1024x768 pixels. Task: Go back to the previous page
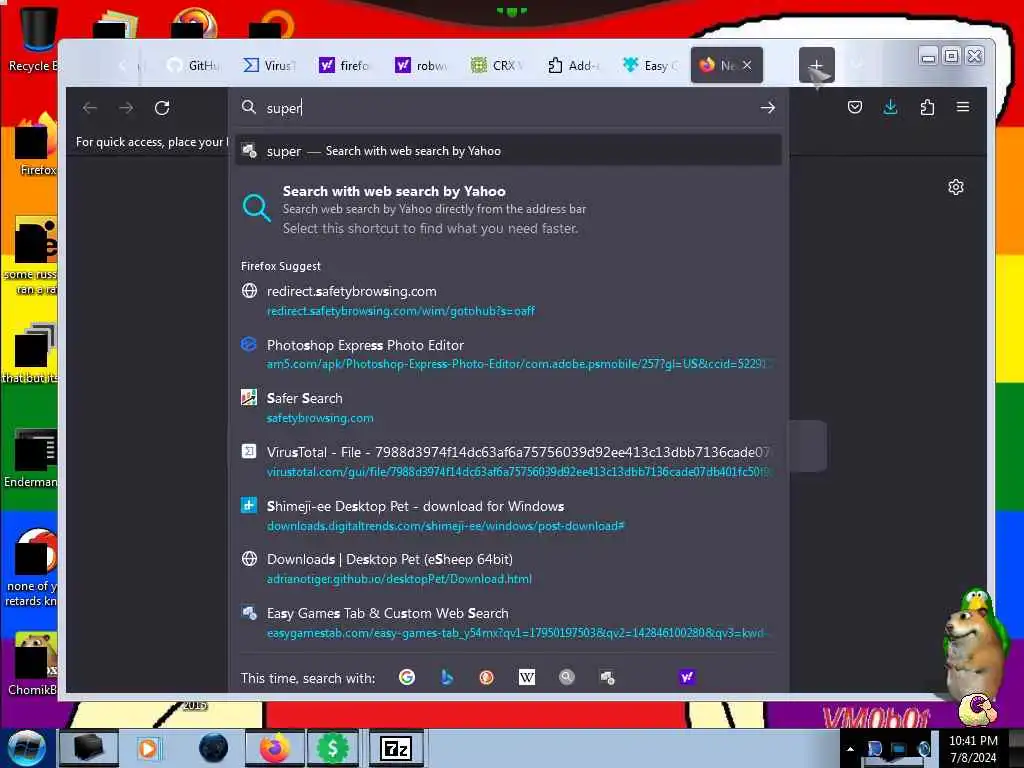tap(90, 108)
